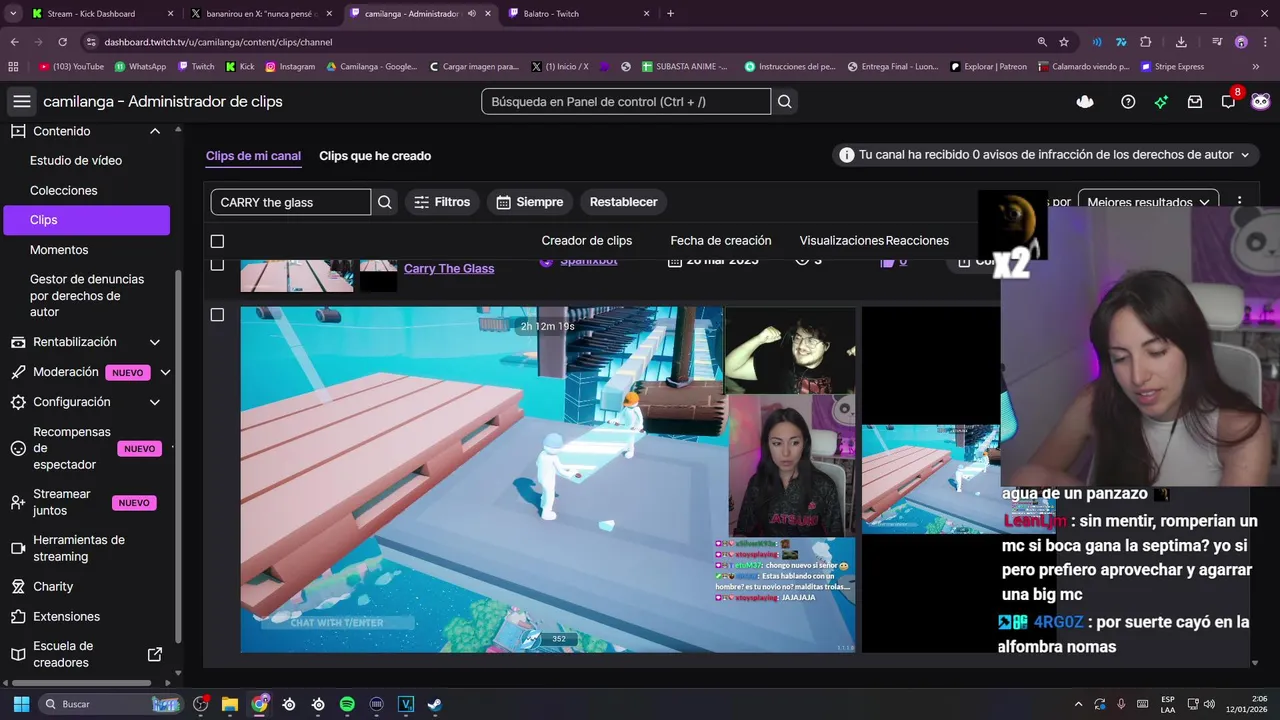The image size is (1280, 720).
Task: Click the Chrome address bar URL
Action: (218, 42)
